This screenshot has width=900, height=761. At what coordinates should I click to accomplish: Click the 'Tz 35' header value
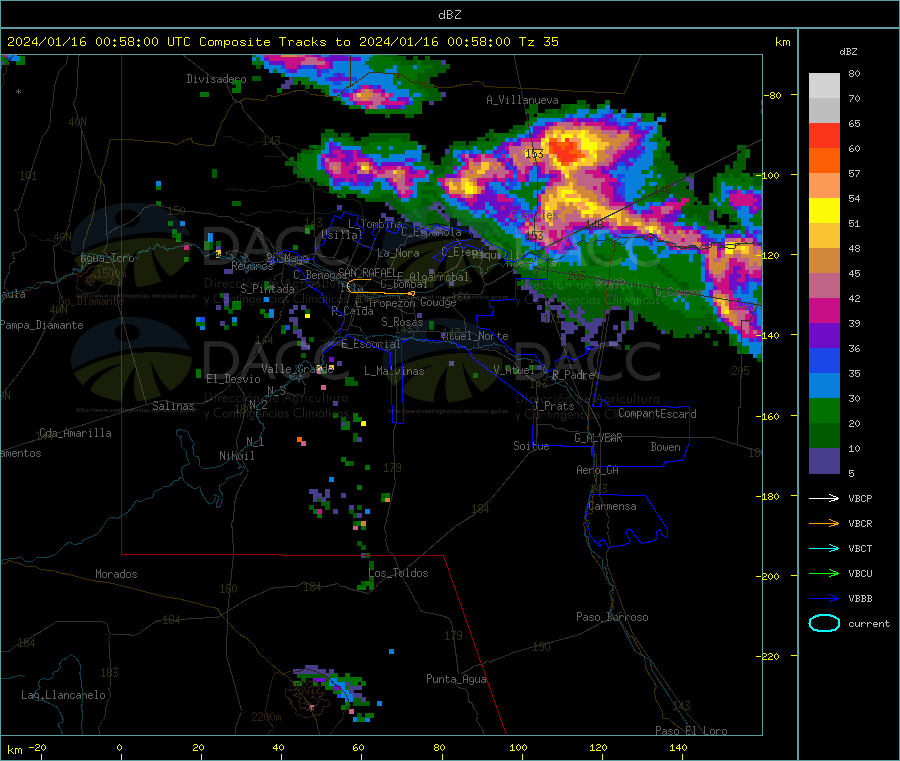538,42
